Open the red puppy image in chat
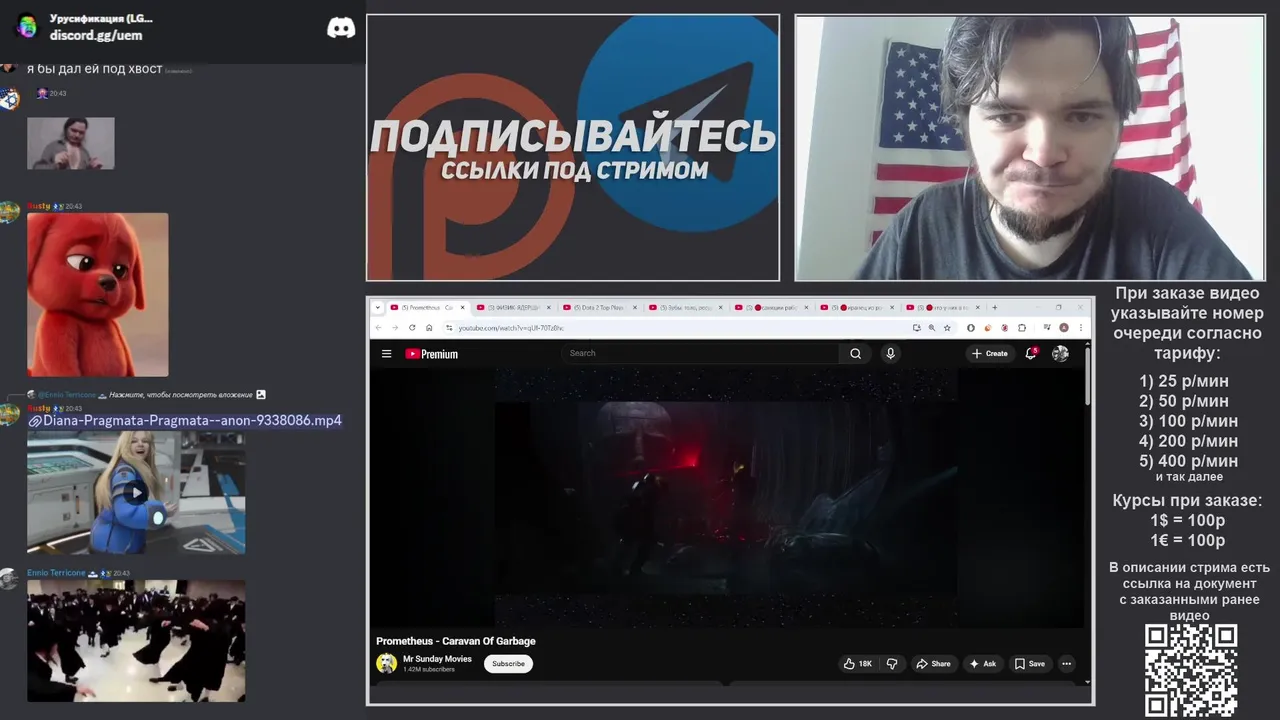1280x720 pixels. coord(98,295)
